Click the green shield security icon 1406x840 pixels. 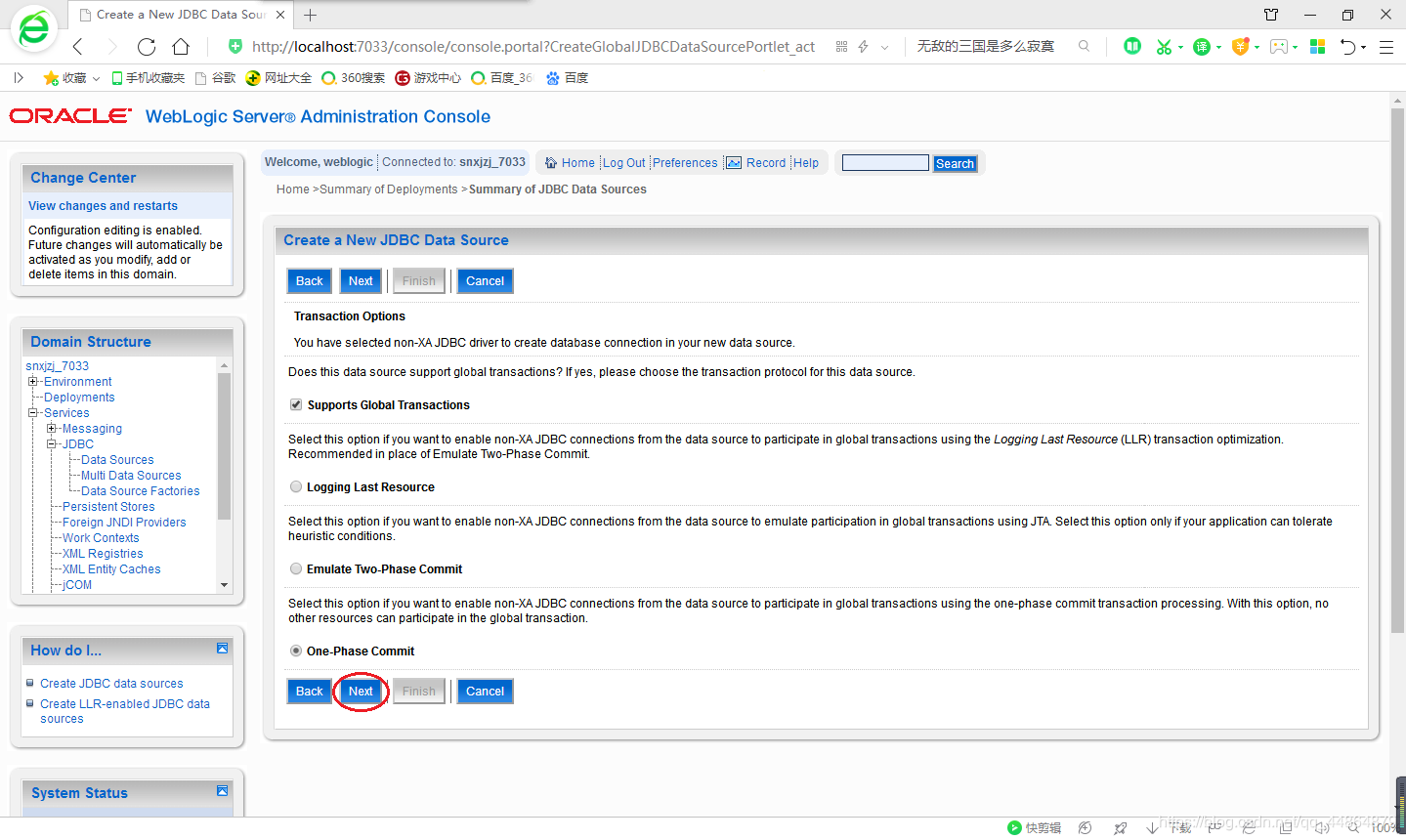click(x=234, y=46)
